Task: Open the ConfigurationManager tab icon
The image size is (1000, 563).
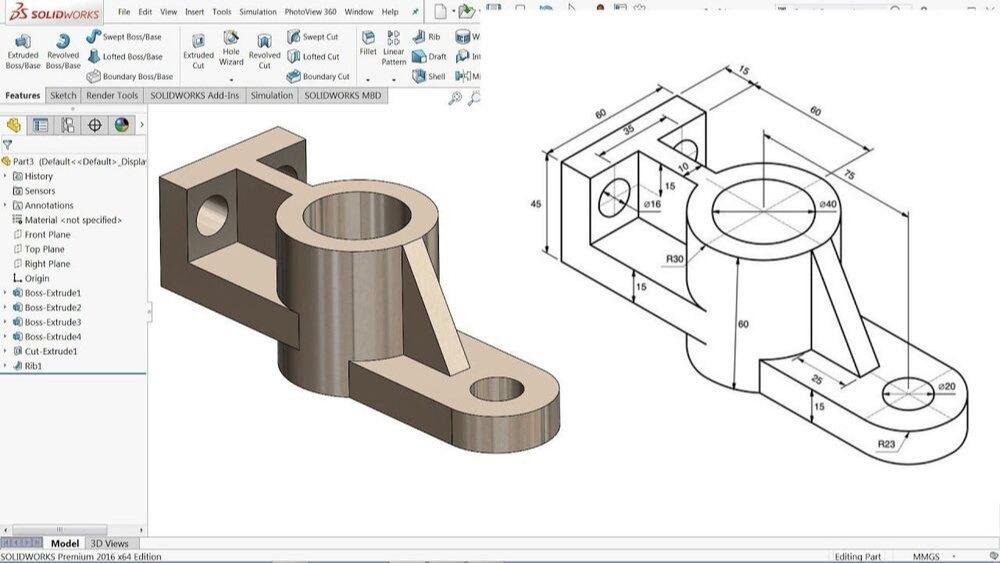Action: tap(67, 125)
